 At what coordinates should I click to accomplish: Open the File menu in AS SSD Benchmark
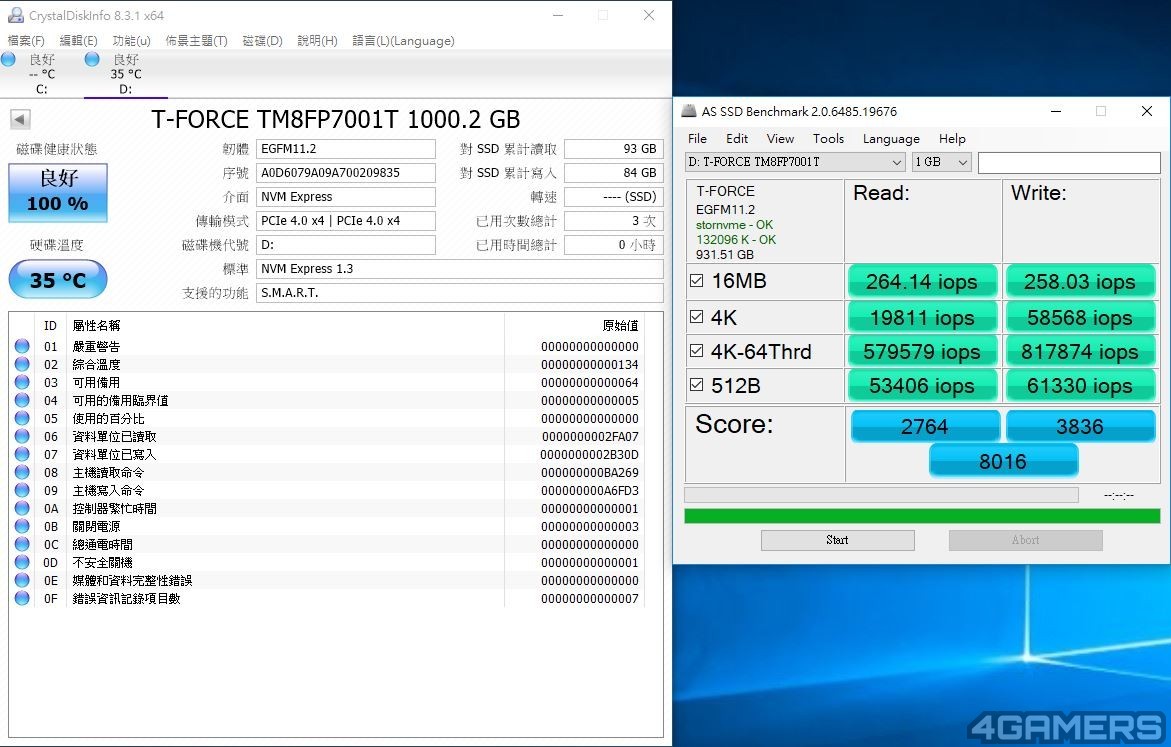(x=698, y=138)
